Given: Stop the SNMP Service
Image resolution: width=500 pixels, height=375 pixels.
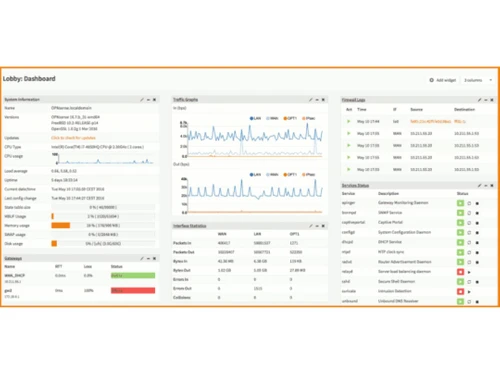Looking at the screenshot, I should click(477, 213).
